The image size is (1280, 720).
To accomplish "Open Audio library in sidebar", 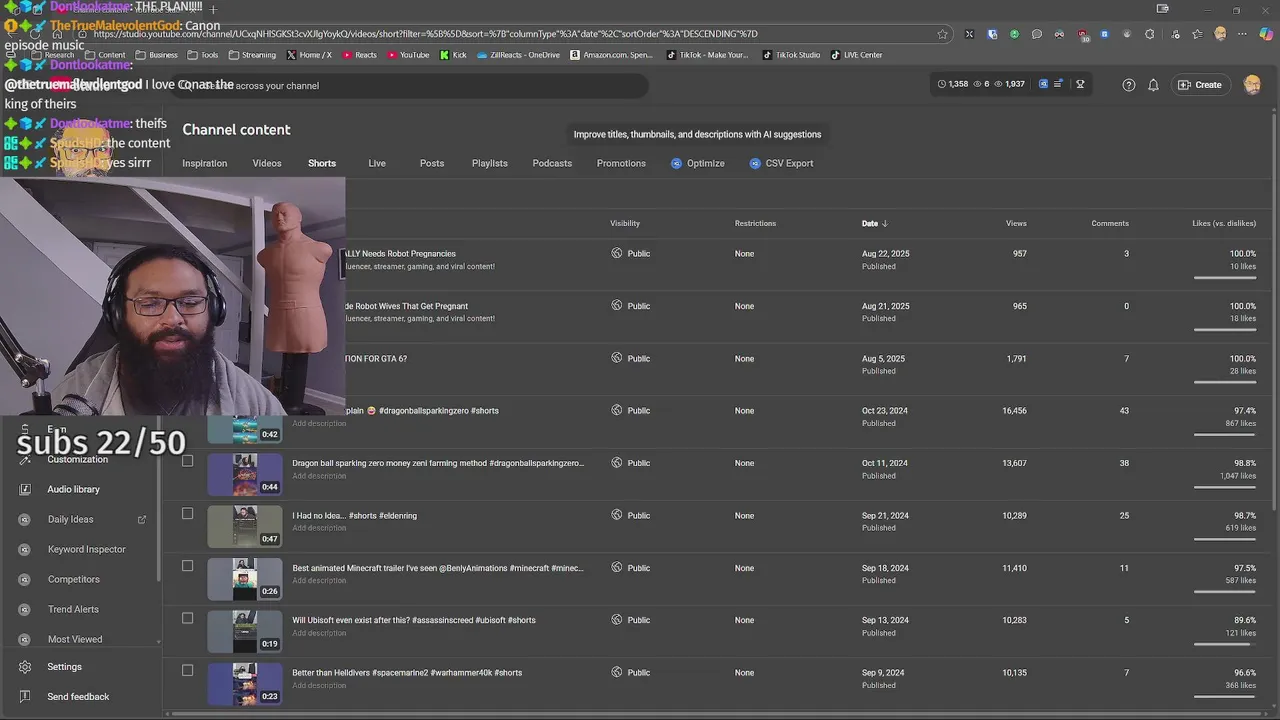I will tap(73, 489).
